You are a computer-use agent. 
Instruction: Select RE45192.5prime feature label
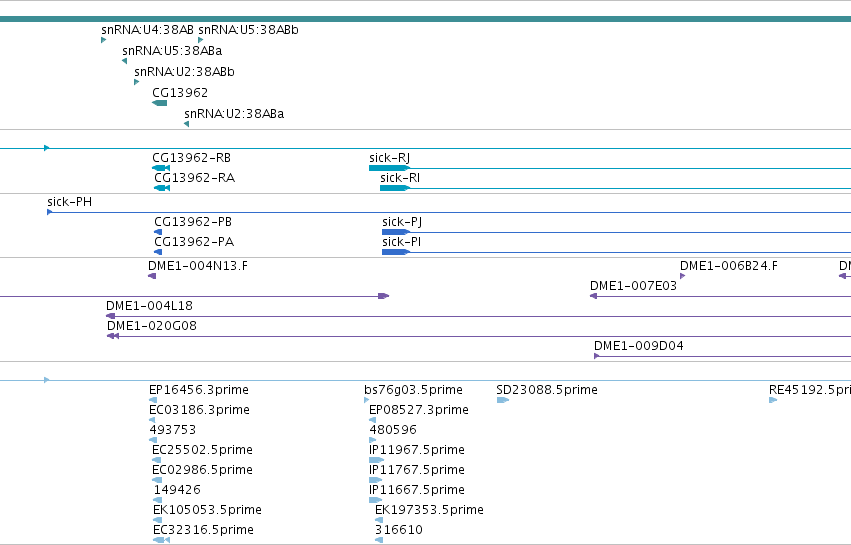810,390
